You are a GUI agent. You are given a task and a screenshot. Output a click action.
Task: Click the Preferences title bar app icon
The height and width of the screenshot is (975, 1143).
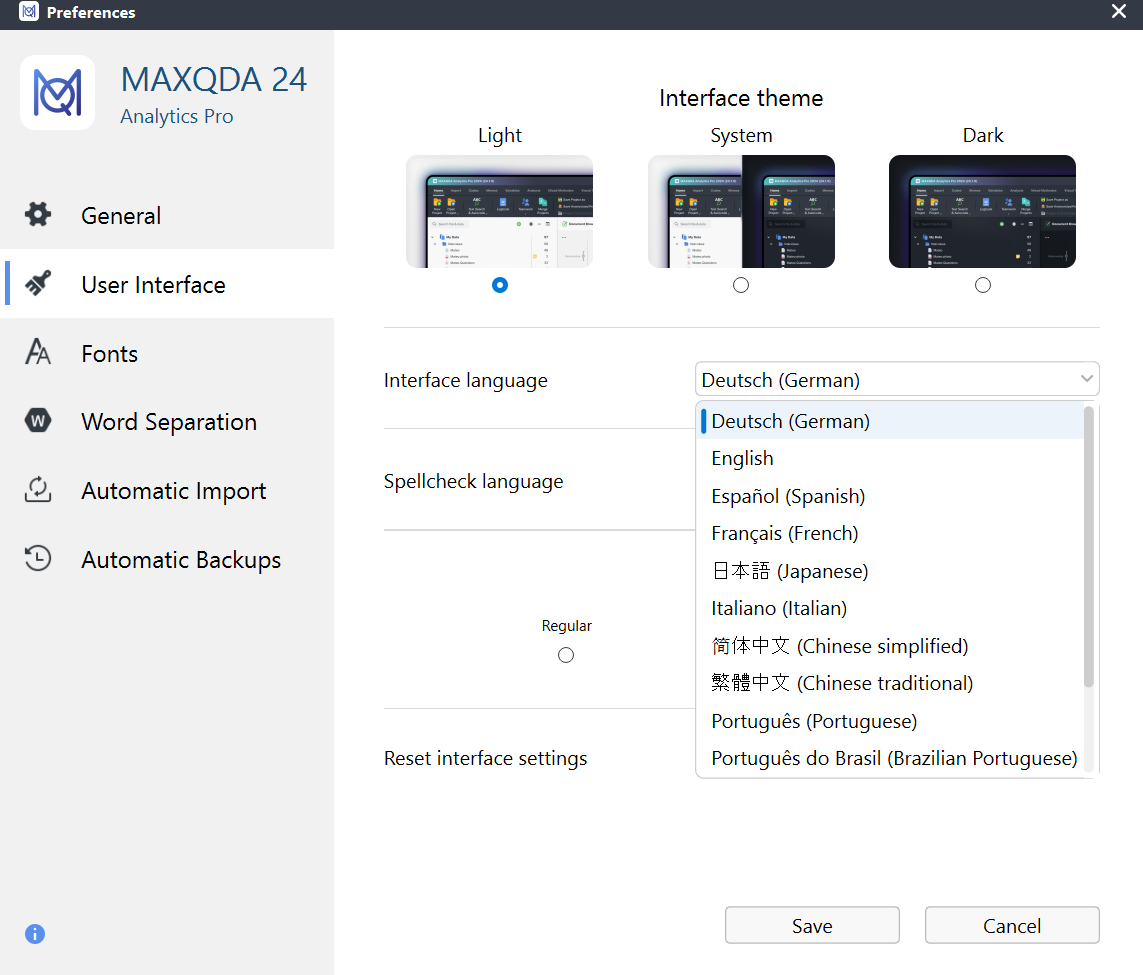(x=29, y=12)
